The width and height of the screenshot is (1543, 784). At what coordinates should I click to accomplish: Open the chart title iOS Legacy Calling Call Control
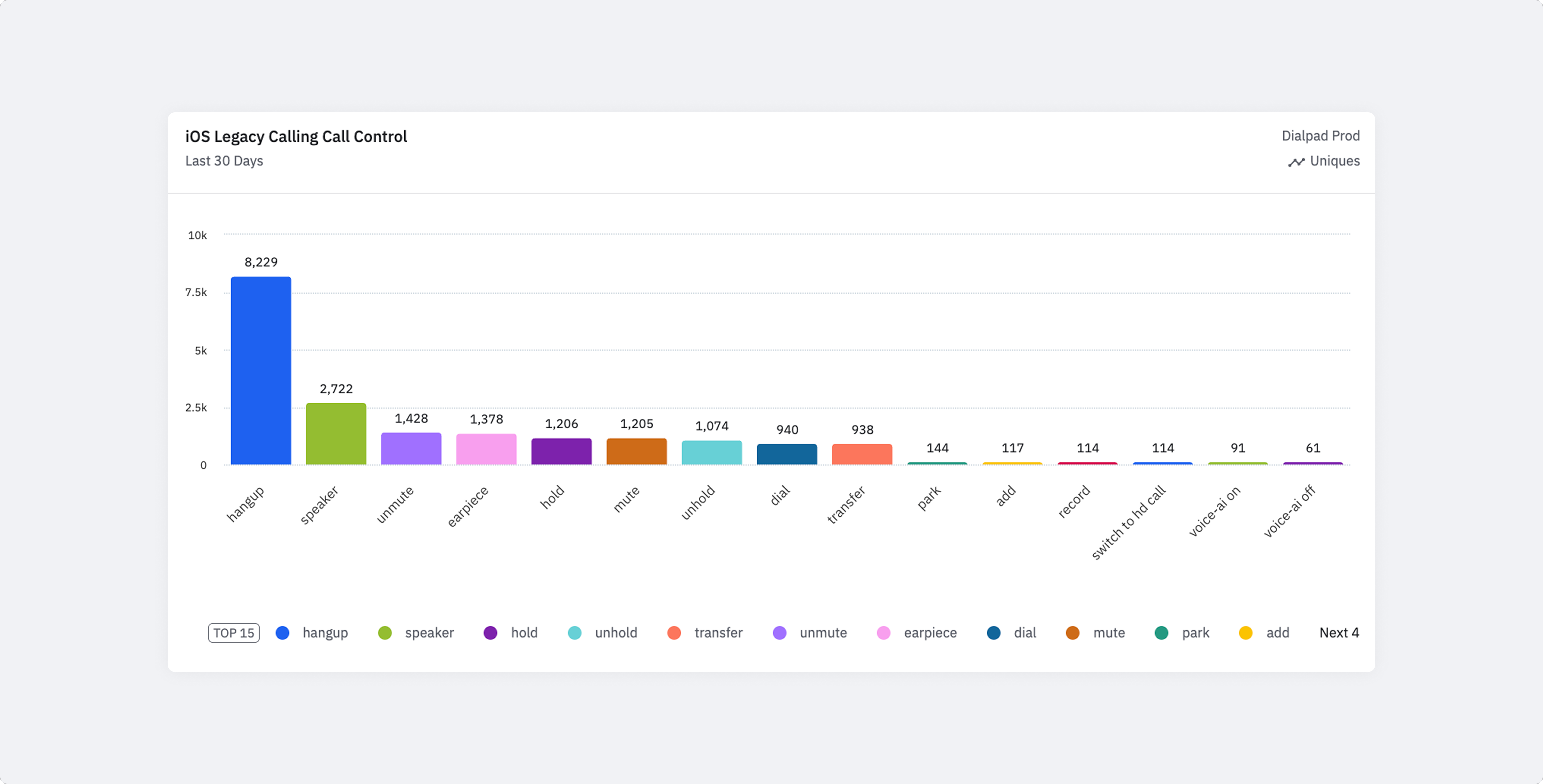[296, 137]
